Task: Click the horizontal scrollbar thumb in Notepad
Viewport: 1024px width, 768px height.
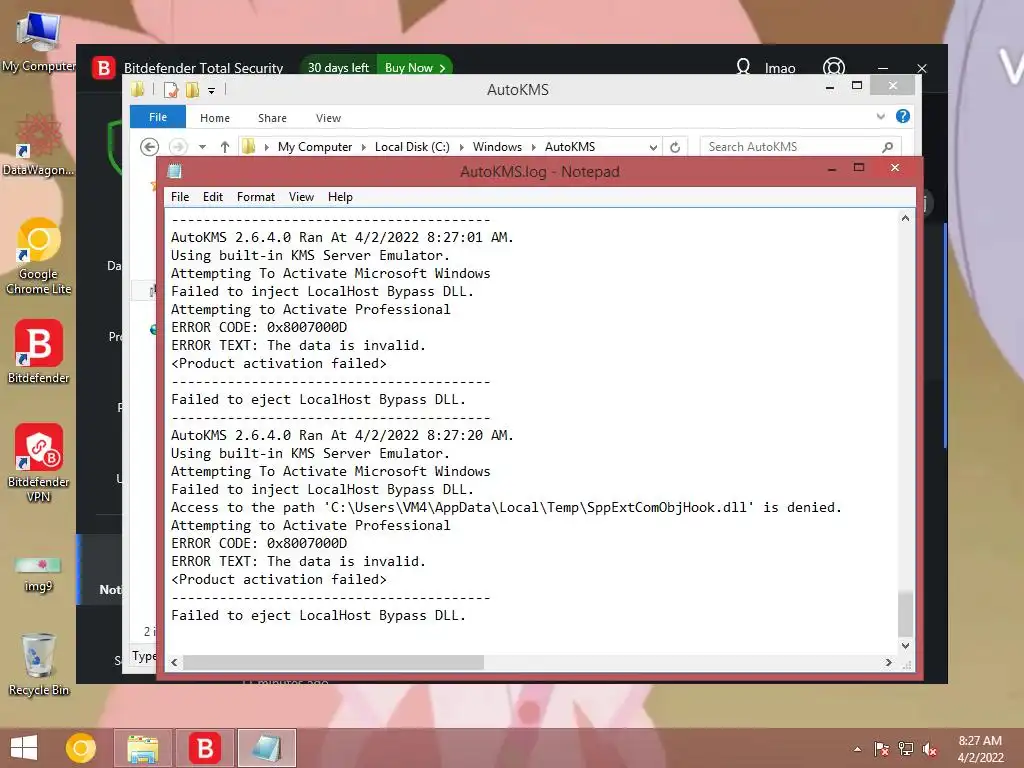Action: [x=333, y=662]
